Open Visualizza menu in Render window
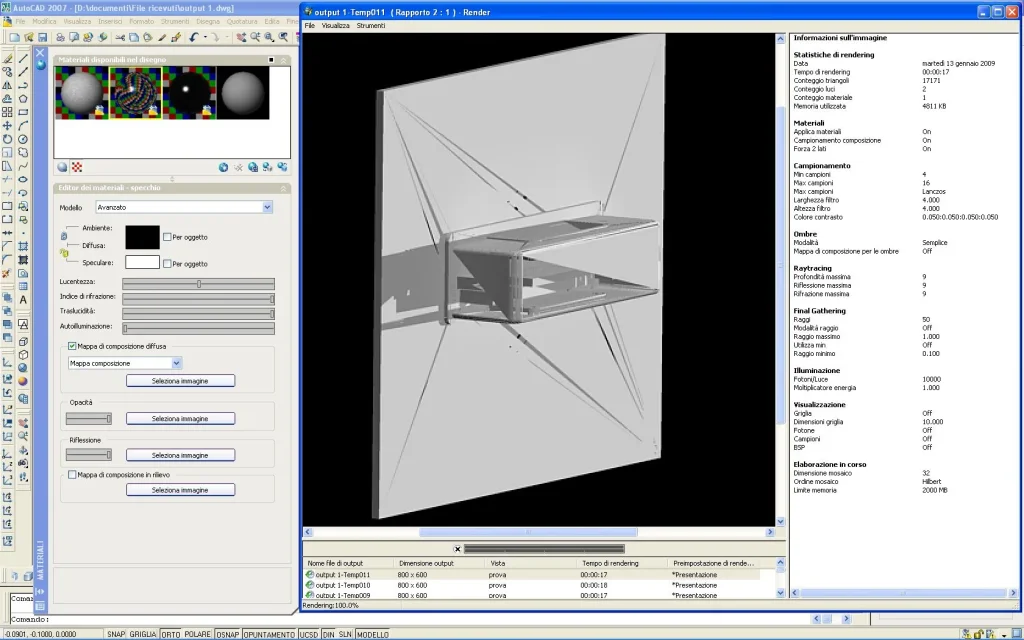This screenshot has height=640, width=1024. (x=335, y=25)
